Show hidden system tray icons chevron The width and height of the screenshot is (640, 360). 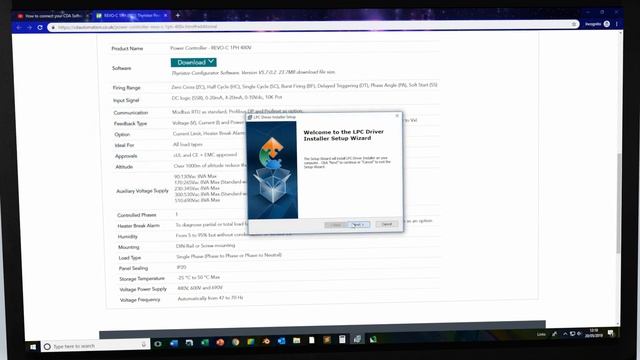click(x=565, y=334)
